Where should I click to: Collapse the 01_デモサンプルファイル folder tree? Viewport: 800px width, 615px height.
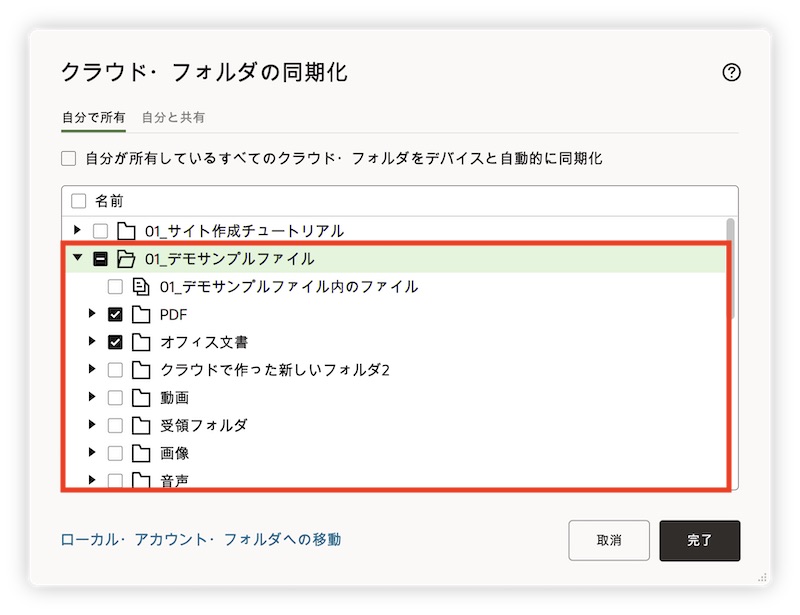pos(78,259)
